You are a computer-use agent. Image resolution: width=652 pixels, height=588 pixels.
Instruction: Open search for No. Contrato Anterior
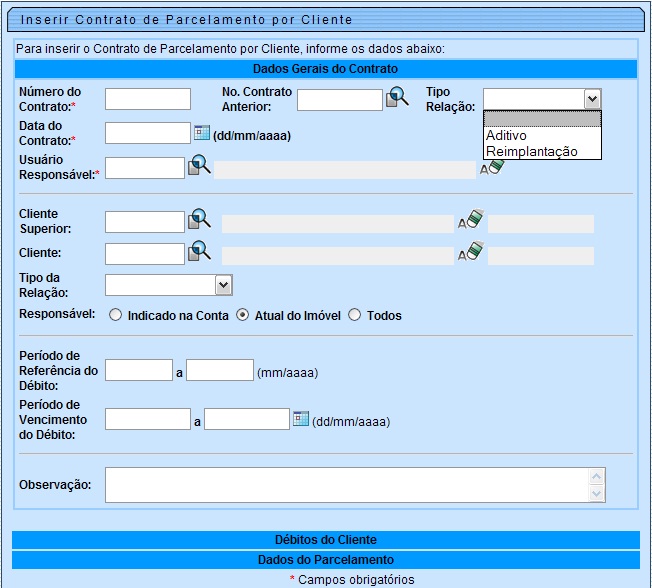pyautogui.click(x=398, y=98)
